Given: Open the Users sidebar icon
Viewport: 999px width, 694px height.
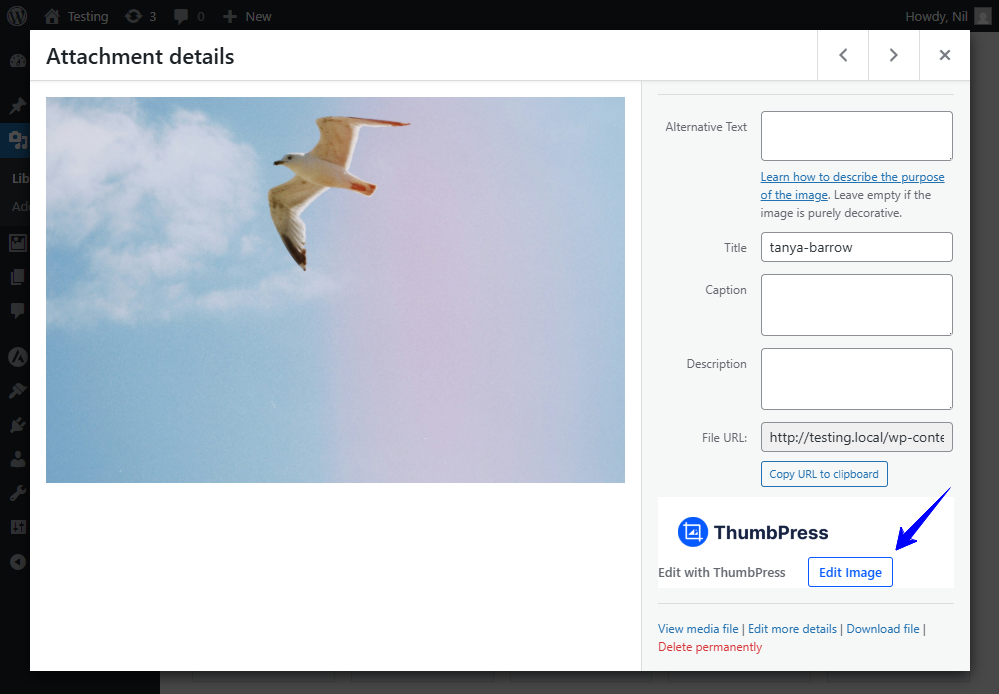Looking at the screenshot, I should [18, 459].
